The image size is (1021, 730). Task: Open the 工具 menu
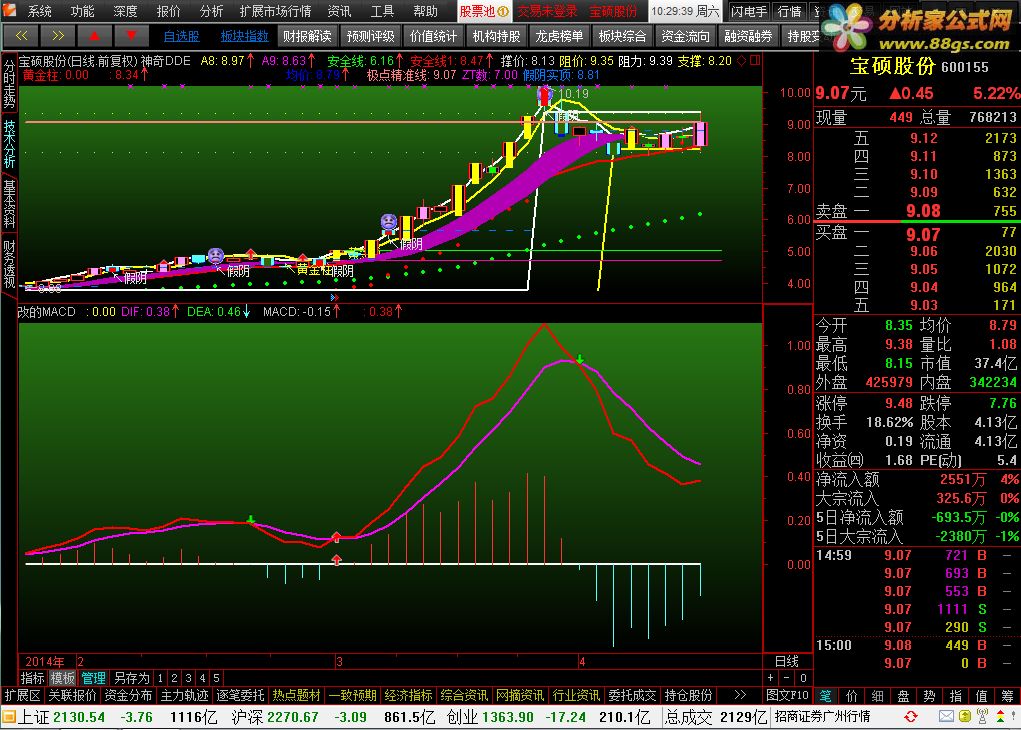(x=382, y=11)
